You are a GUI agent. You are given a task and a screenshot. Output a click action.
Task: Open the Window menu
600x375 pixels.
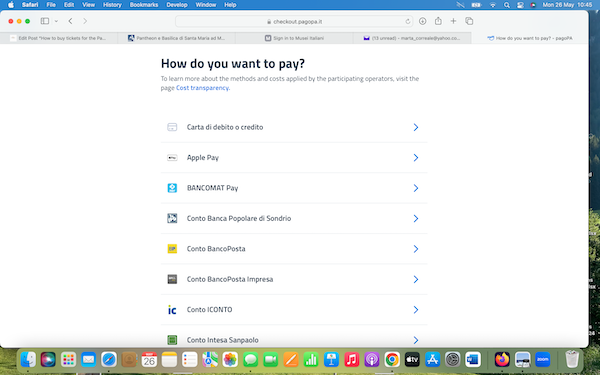[x=206, y=5]
